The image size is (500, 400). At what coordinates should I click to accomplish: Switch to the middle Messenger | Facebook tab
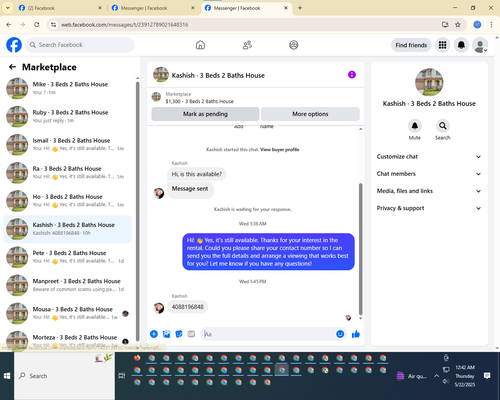click(153, 8)
